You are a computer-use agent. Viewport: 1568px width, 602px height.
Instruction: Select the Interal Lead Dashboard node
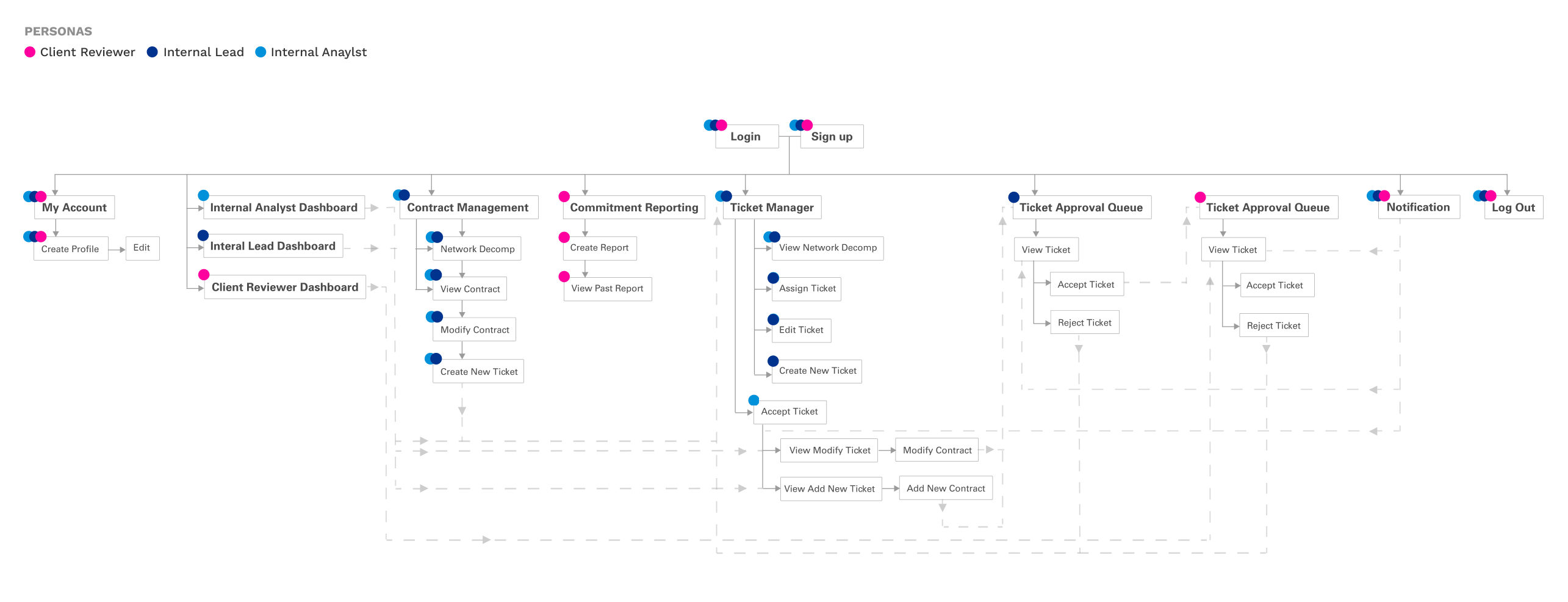(x=273, y=245)
